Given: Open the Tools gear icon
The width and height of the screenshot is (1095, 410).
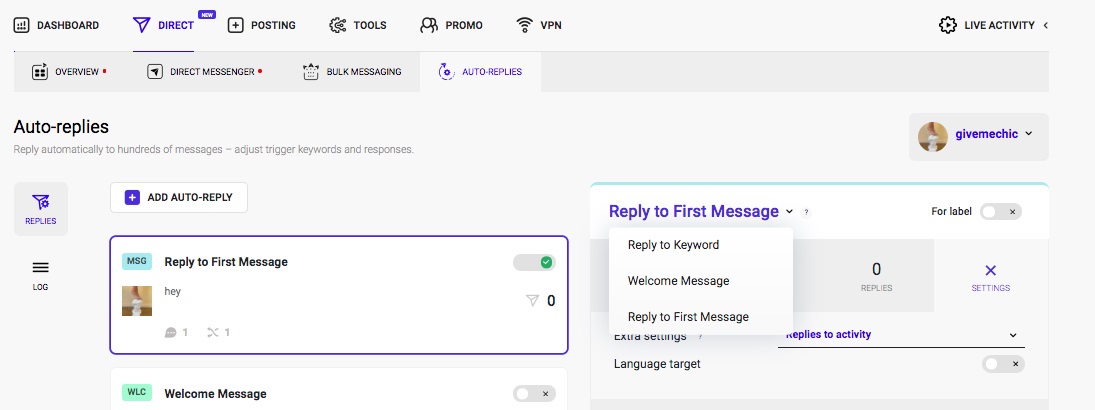Looking at the screenshot, I should [x=337, y=25].
